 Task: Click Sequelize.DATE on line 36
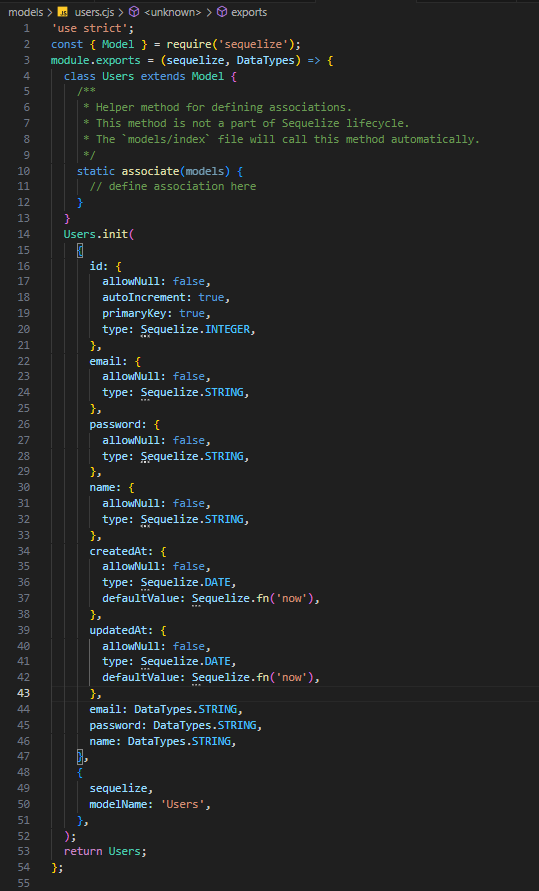click(186, 582)
